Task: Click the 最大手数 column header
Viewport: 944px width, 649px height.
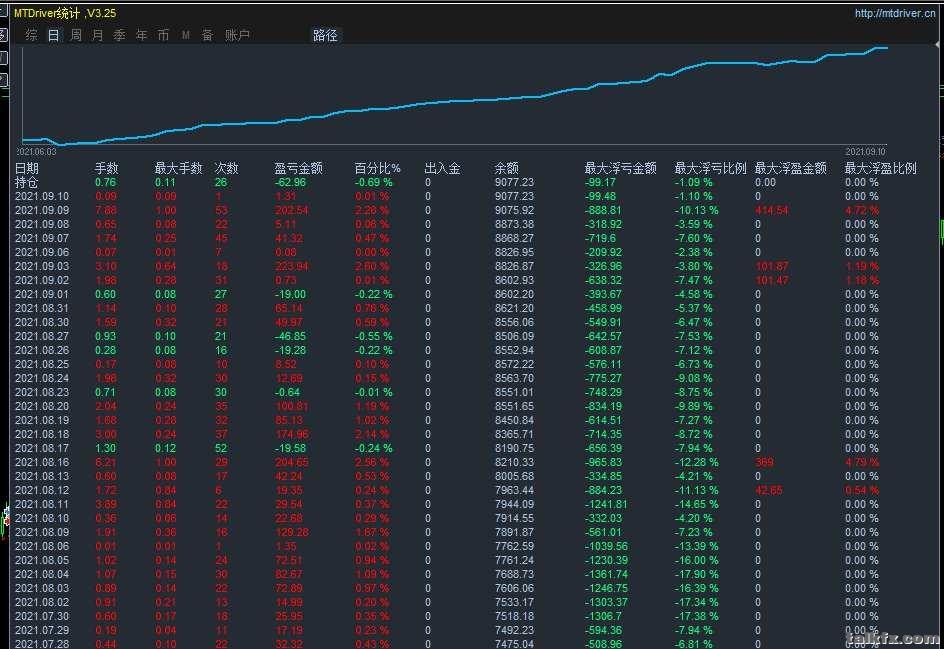Action: 178,168
